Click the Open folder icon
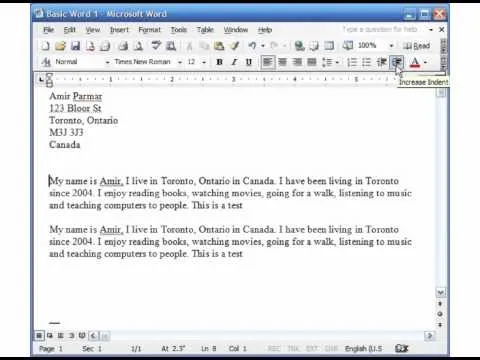480x360 pixels. [x=60, y=46]
